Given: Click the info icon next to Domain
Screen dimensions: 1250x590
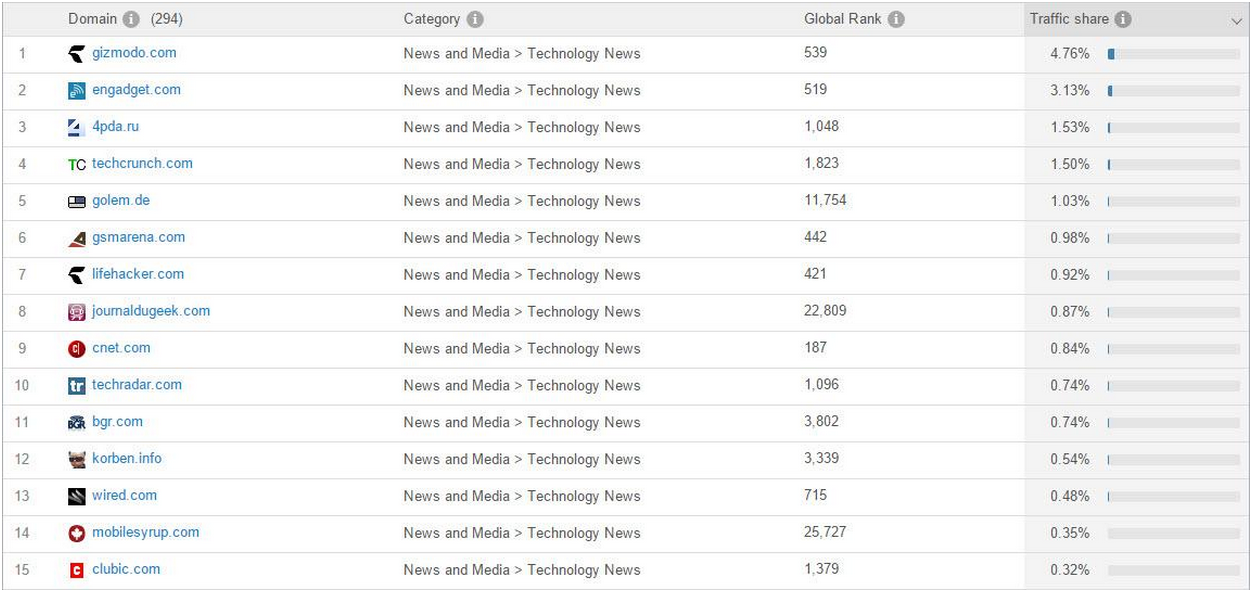Looking at the screenshot, I should [x=131, y=19].
